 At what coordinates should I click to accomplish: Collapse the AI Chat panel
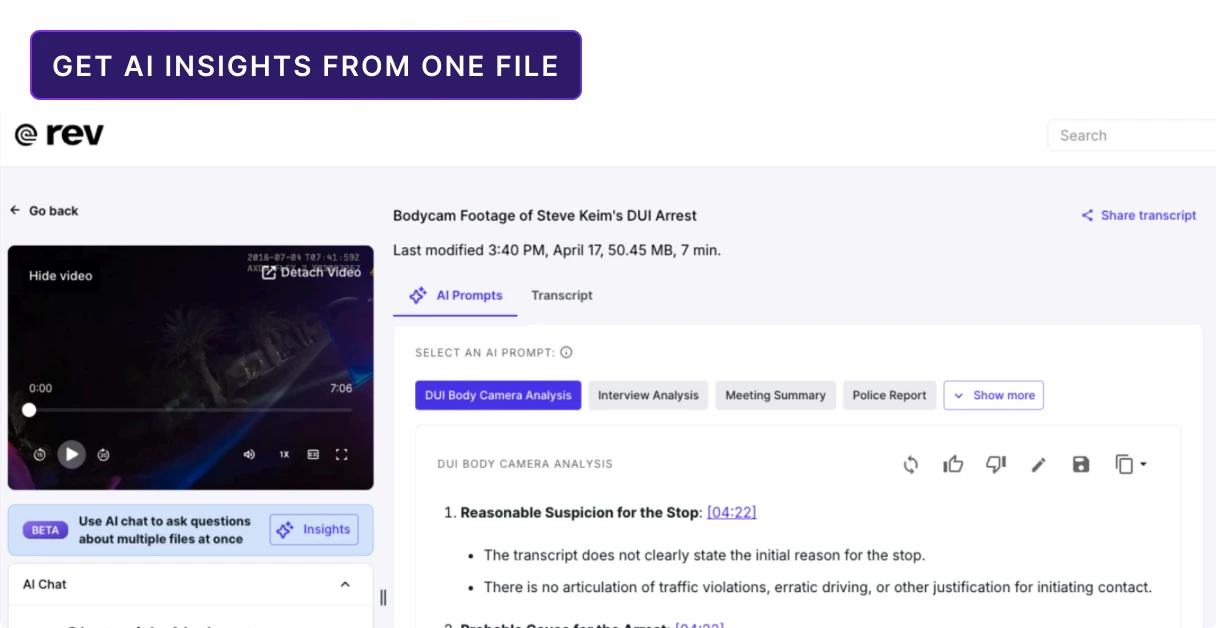click(x=345, y=584)
